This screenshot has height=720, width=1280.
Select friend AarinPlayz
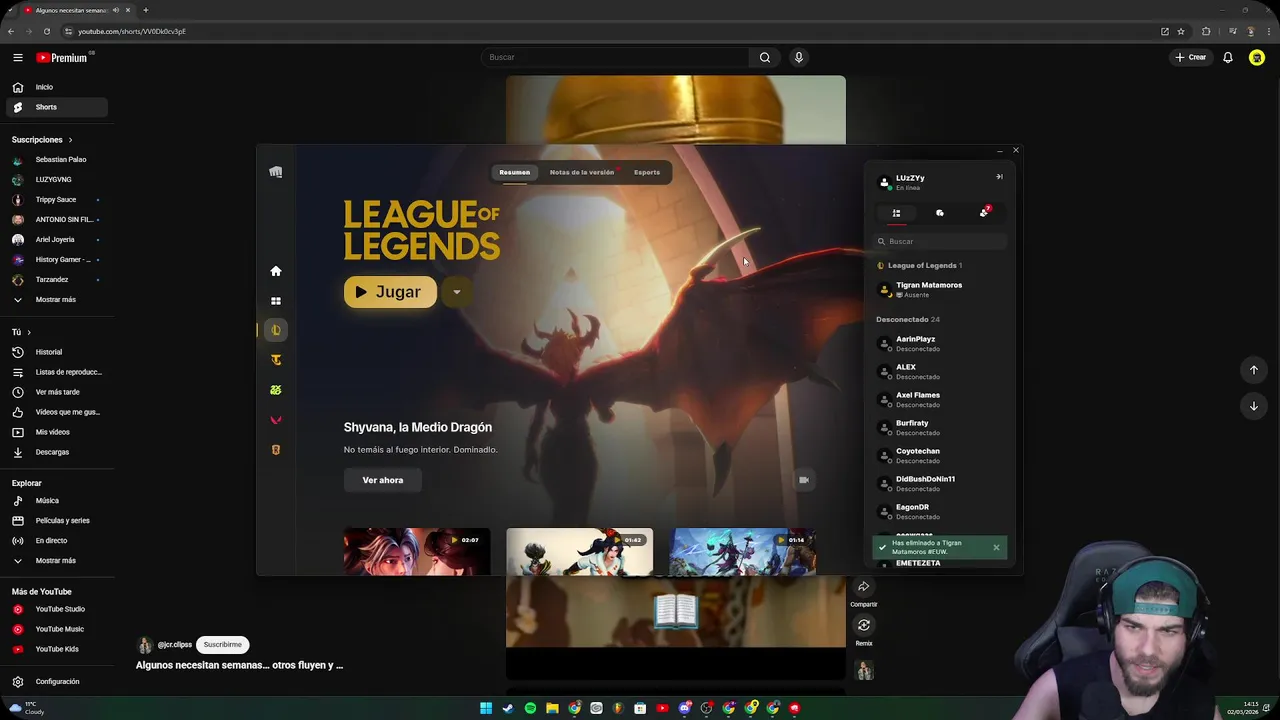pyautogui.click(x=940, y=344)
